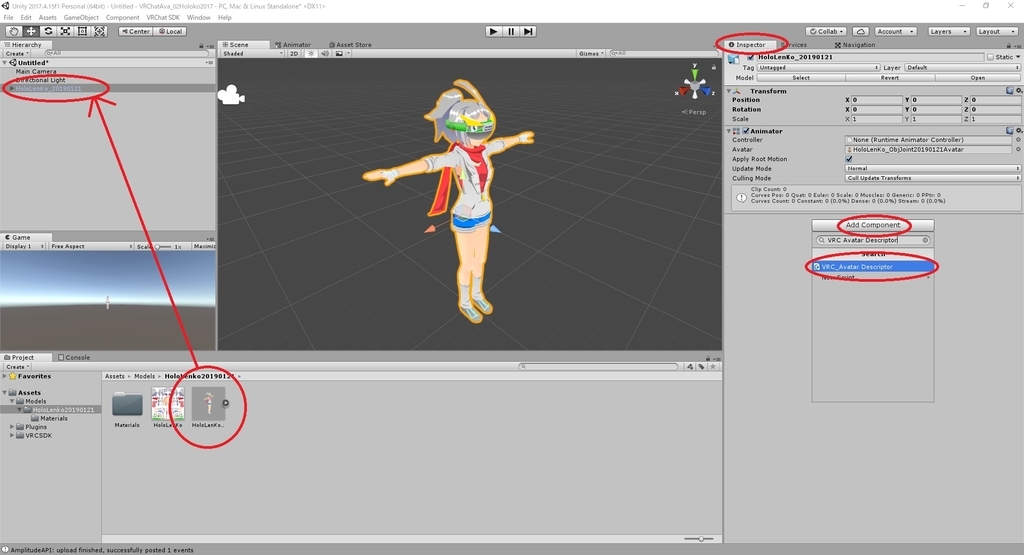Image resolution: width=1024 pixels, height=555 pixels.
Task: Adjust the Game view Scale slider
Action: pyautogui.click(x=161, y=246)
